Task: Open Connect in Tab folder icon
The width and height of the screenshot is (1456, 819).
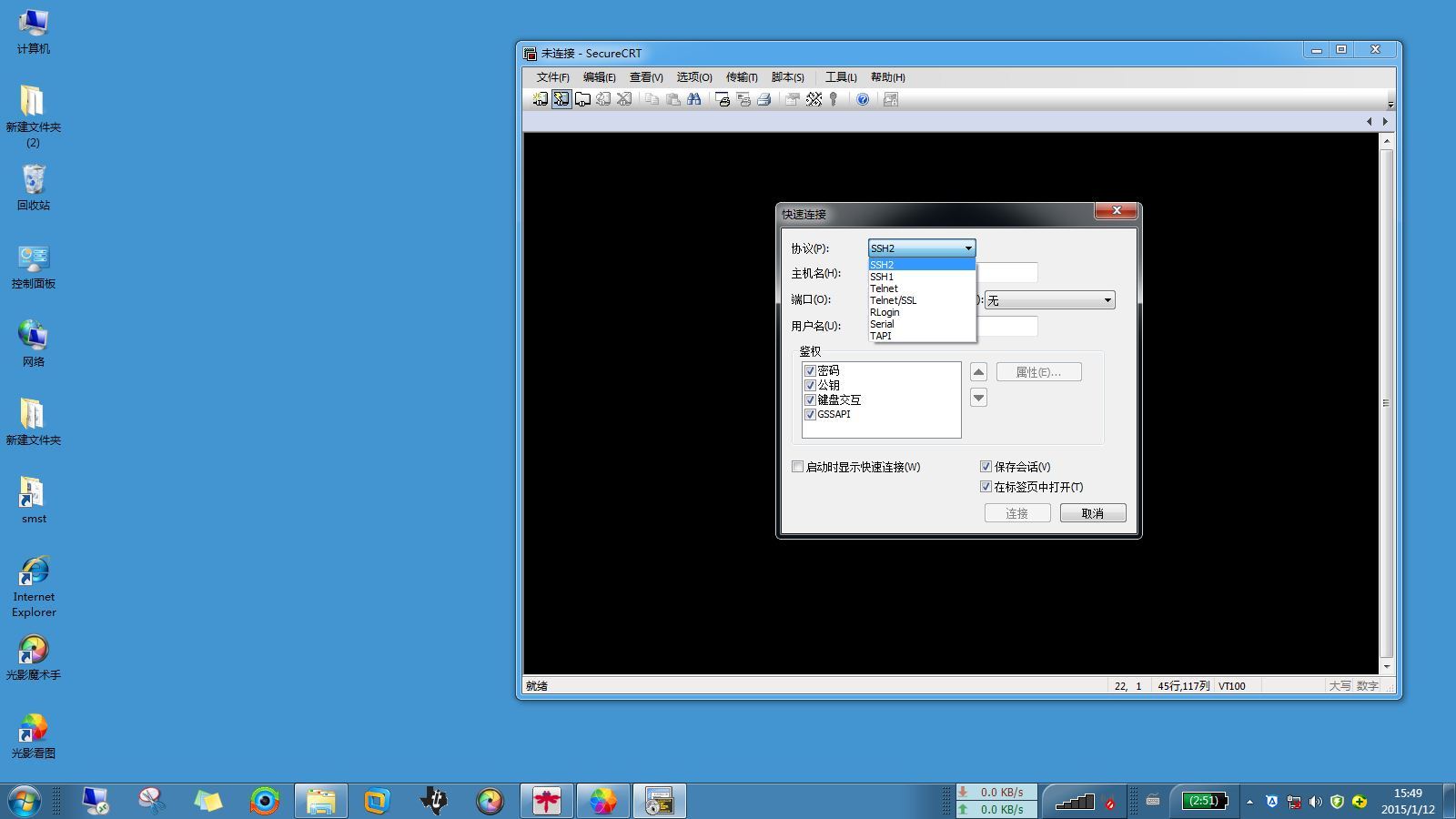Action: pyautogui.click(x=582, y=99)
